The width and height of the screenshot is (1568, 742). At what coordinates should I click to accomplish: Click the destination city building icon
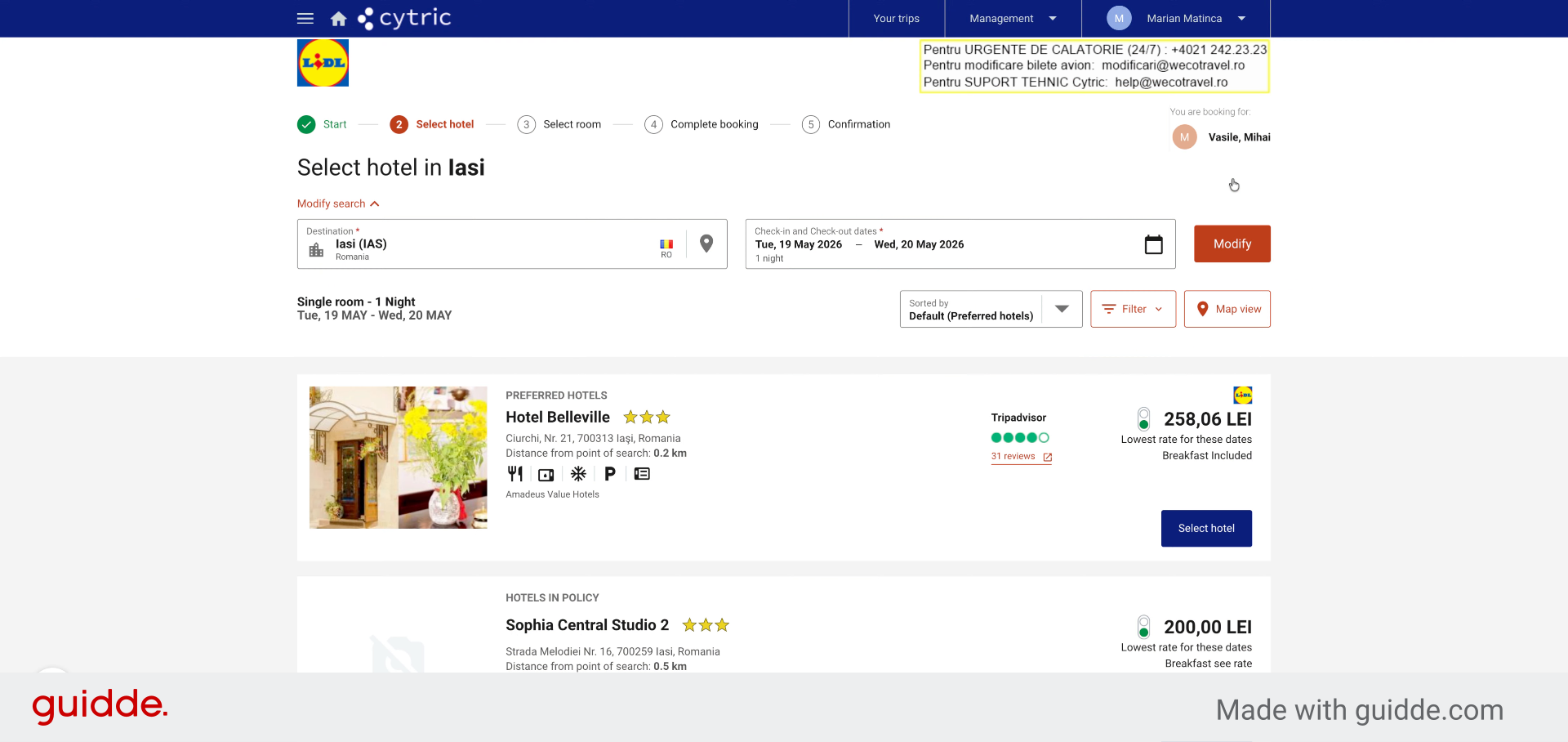[316, 249]
